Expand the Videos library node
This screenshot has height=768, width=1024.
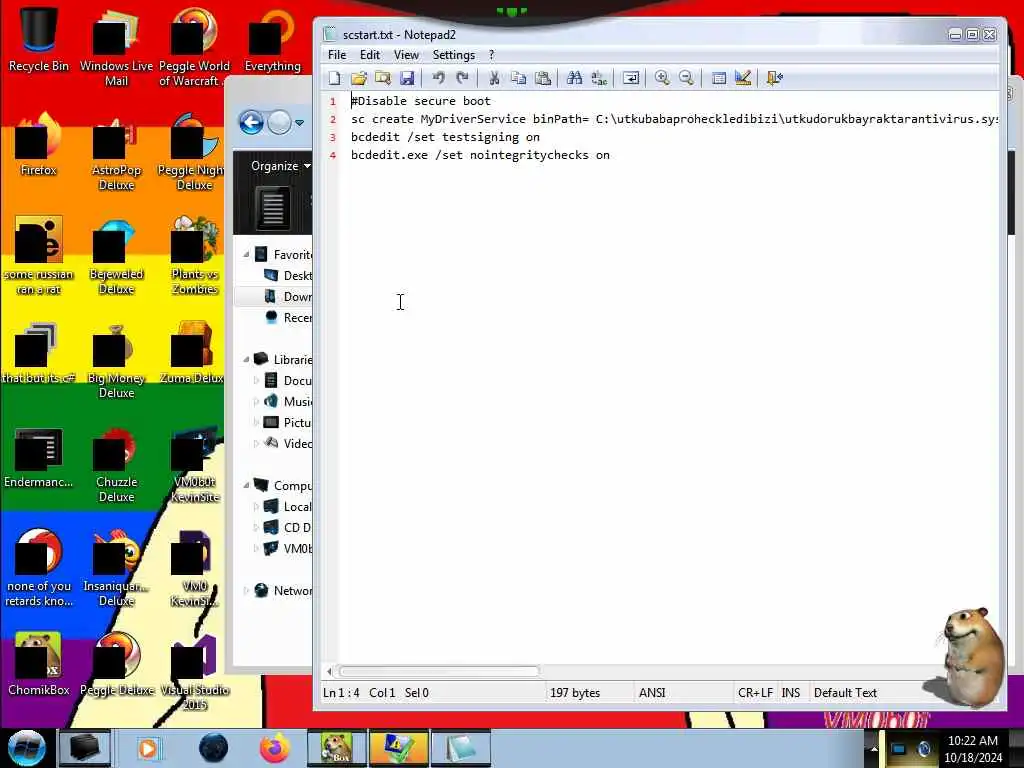[256, 443]
